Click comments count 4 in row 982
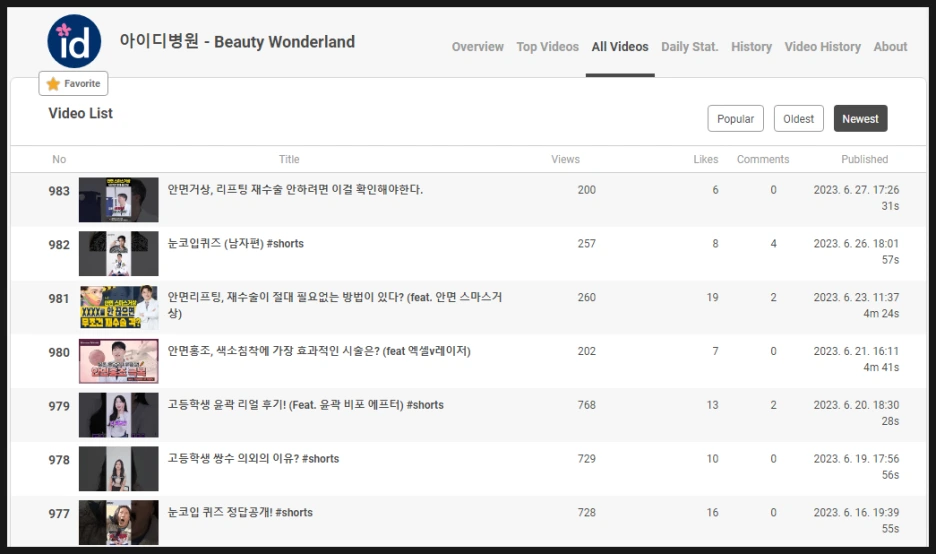Viewport: 936px width, 554px height. point(774,244)
